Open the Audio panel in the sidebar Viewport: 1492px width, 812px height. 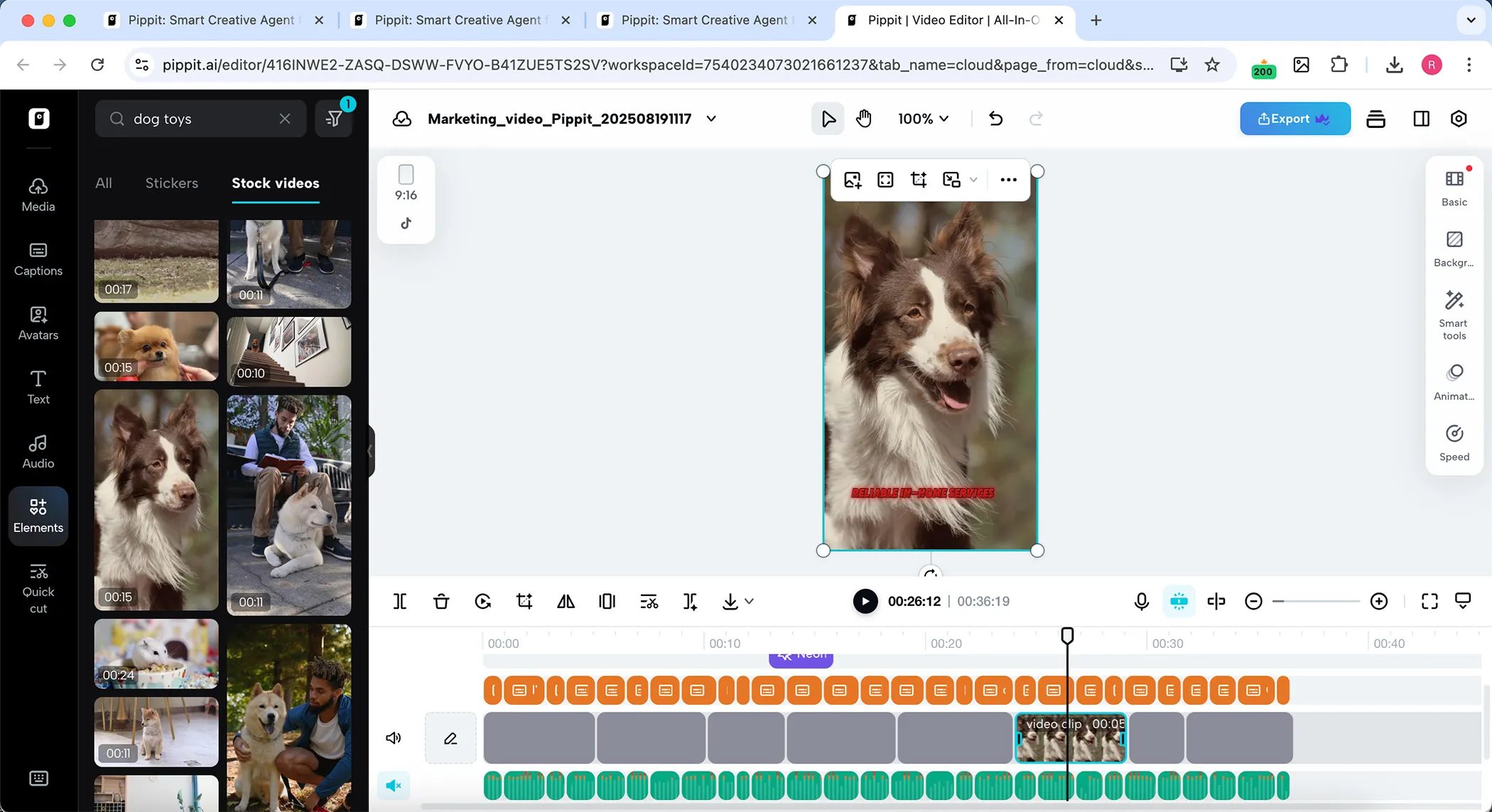tap(38, 451)
